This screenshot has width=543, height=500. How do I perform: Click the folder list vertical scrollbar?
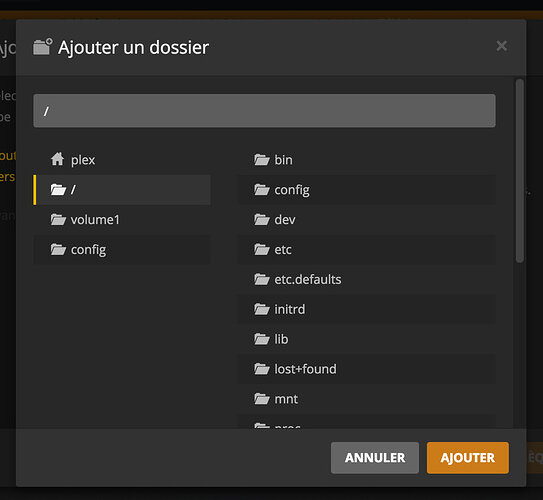[x=519, y=171]
